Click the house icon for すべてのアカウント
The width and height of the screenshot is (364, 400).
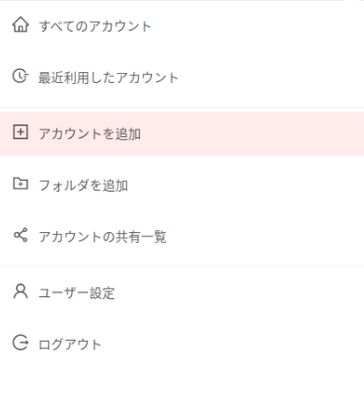pos(20,25)
